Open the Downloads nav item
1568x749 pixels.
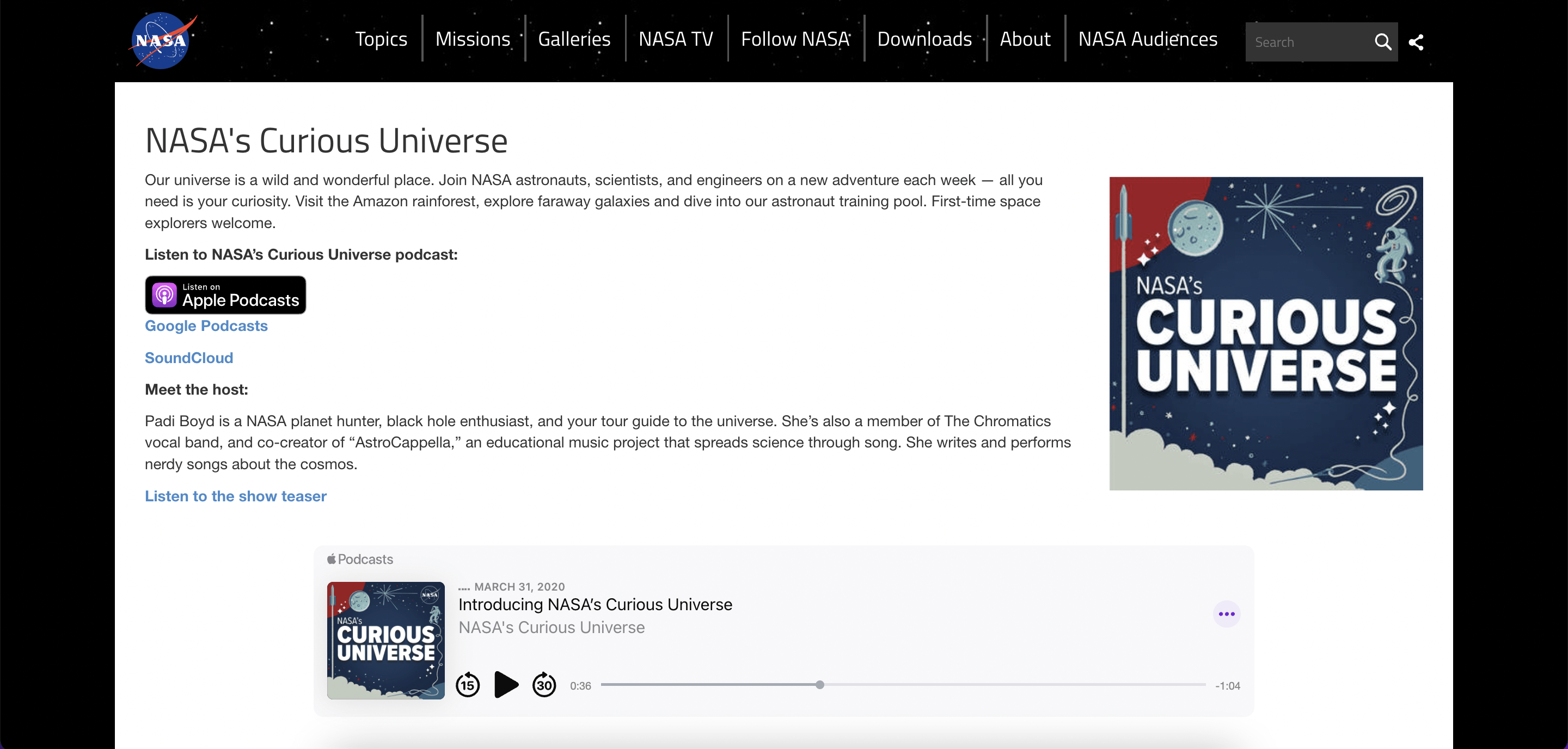[924, 39]
